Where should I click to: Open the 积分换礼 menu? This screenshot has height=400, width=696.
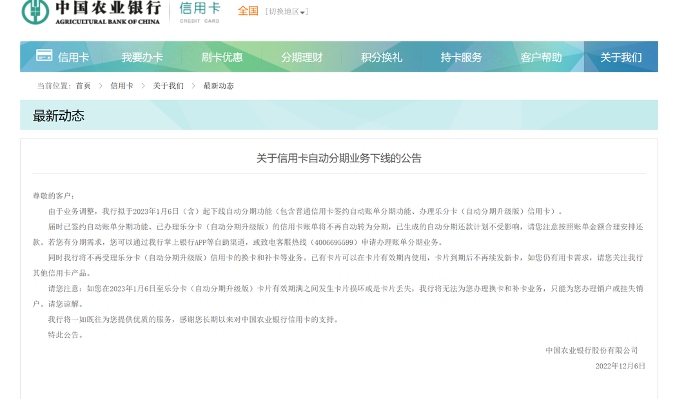click(x=381, y=57)
